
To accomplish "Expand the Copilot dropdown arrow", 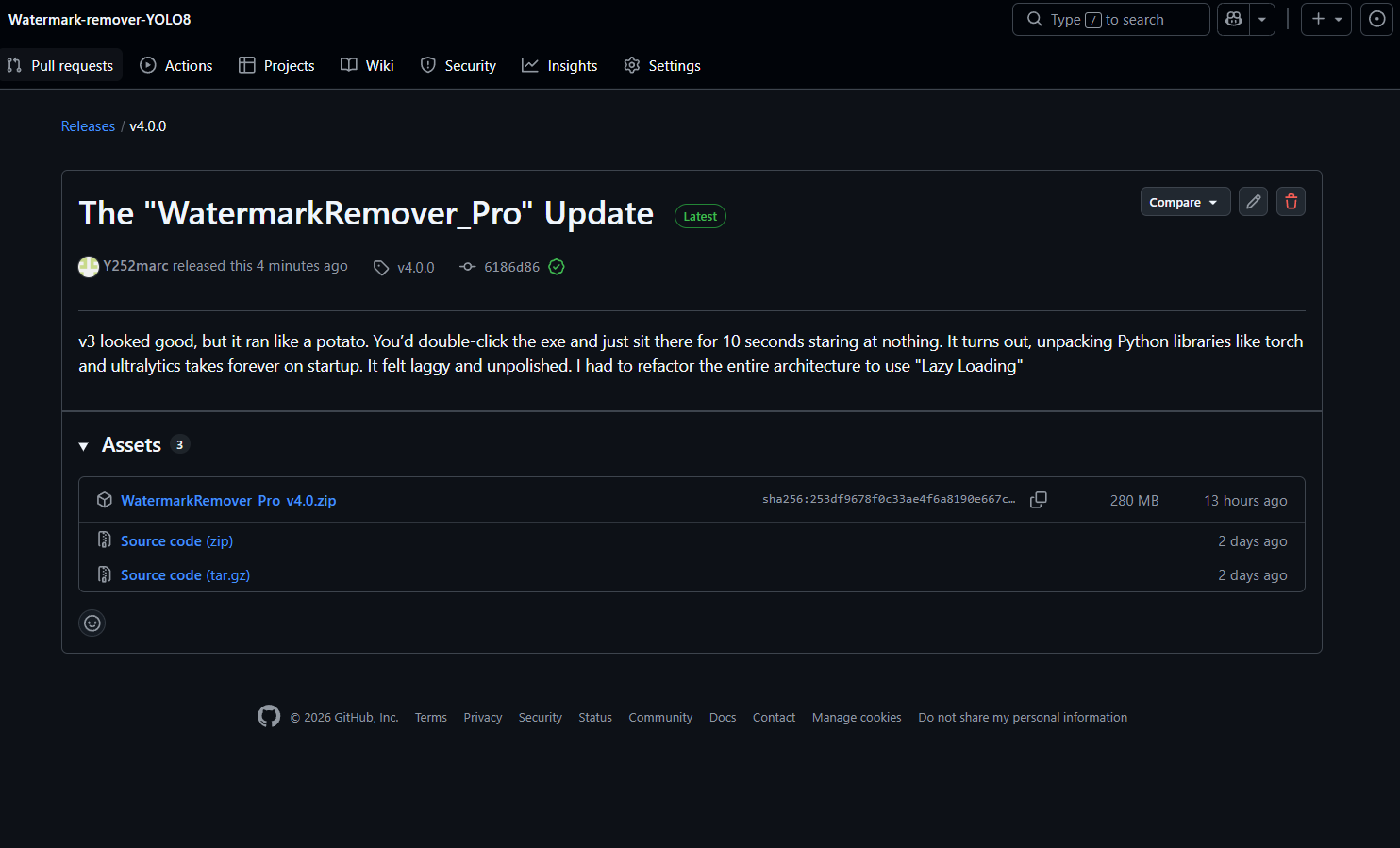I will pyautogui.click(x=1262, y=19).
